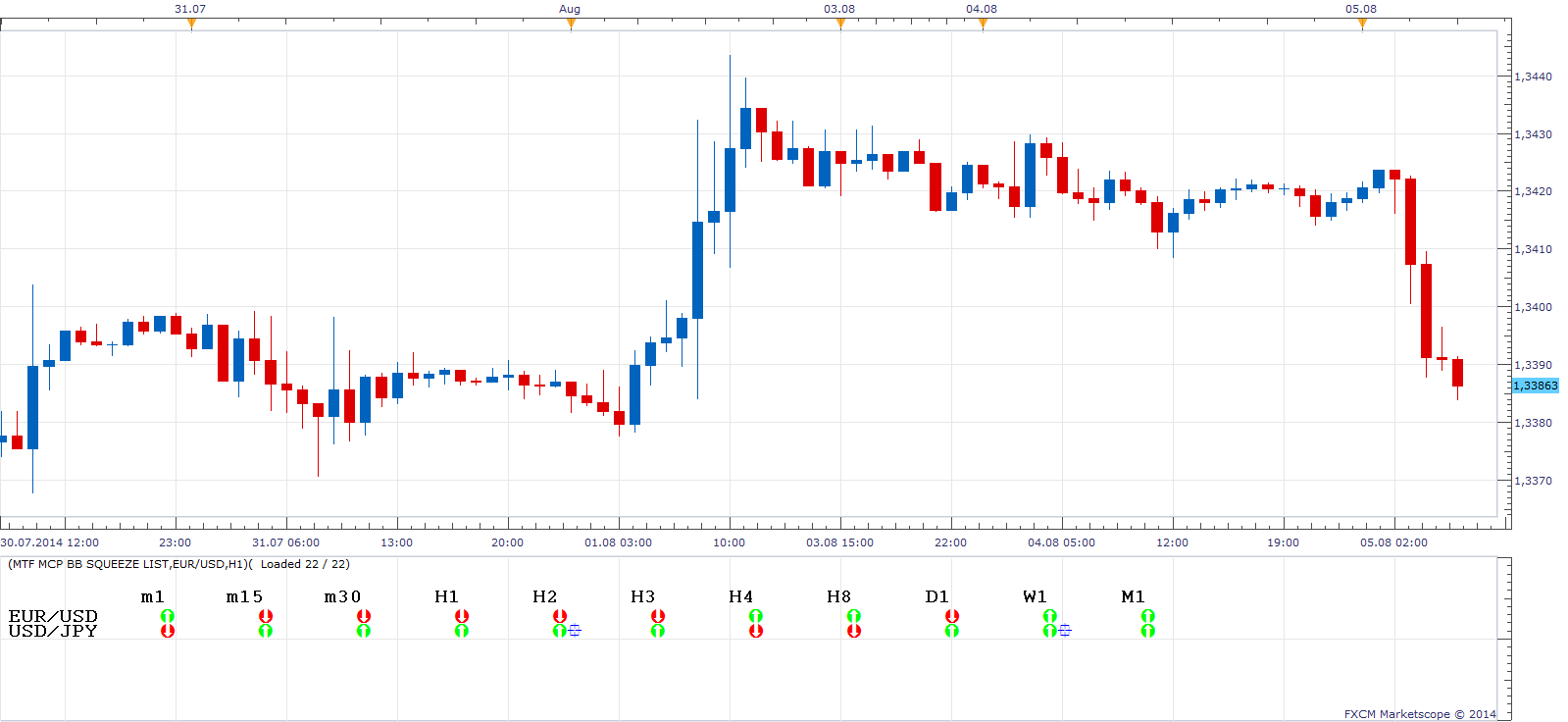Click the EUR/USD W1 green up arrow
The width and height of the screenshot is (1568, 722).
[x=1050, y=616]
